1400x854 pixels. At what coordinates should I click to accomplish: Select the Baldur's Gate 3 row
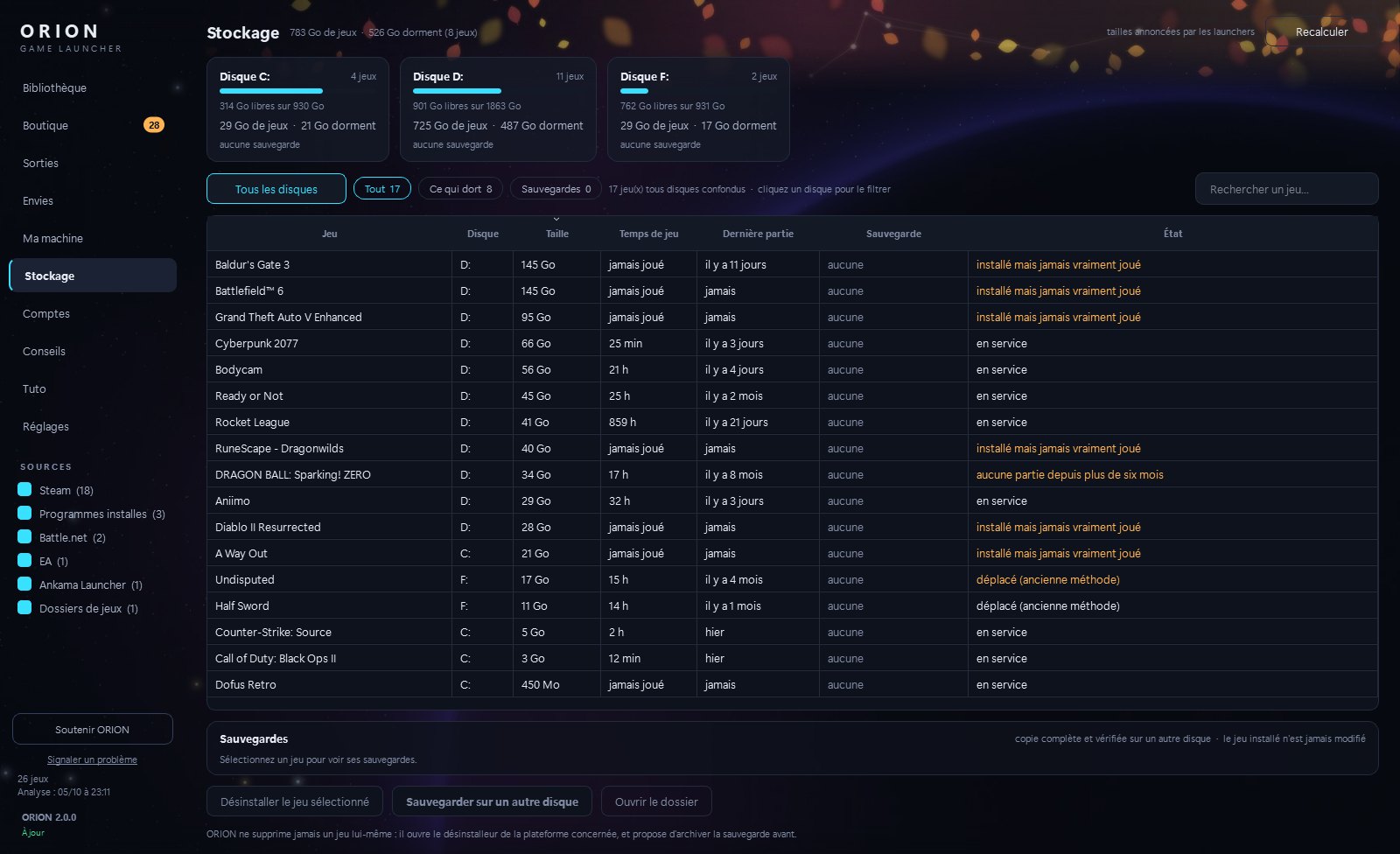792,264
